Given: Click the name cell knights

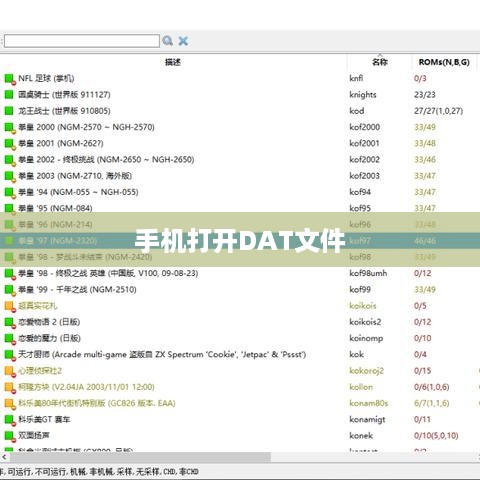Looking at the screenshot, I should [x=363, y=95].
